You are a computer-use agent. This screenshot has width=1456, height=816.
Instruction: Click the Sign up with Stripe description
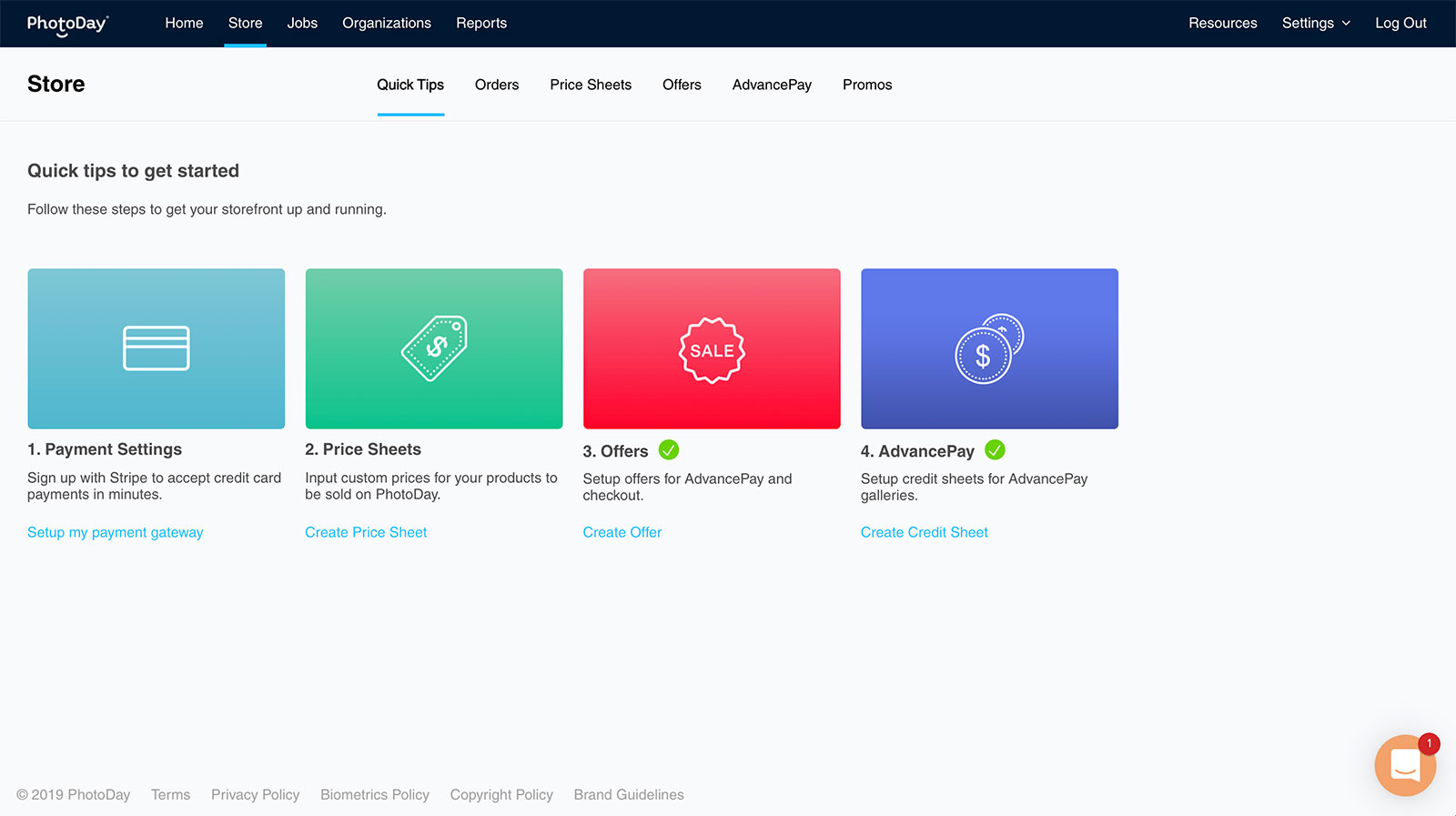155,486
